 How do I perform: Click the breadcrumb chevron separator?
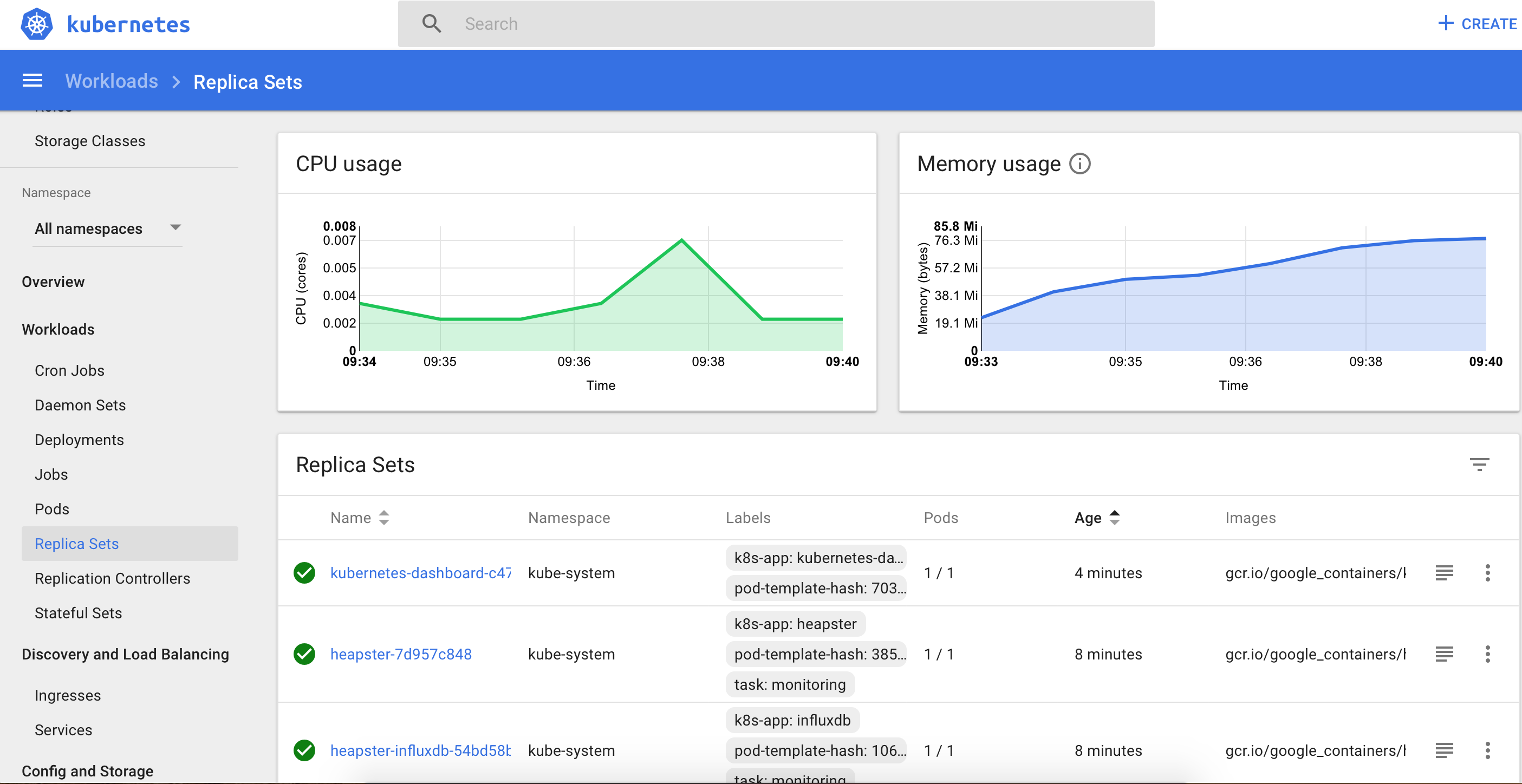[x=176, y=82]
